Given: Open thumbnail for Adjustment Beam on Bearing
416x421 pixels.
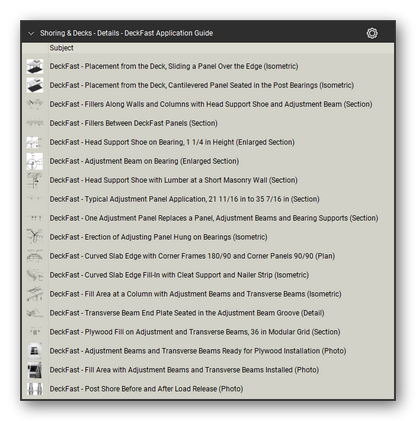Looking at the screenshot, I should coord(35,161).
